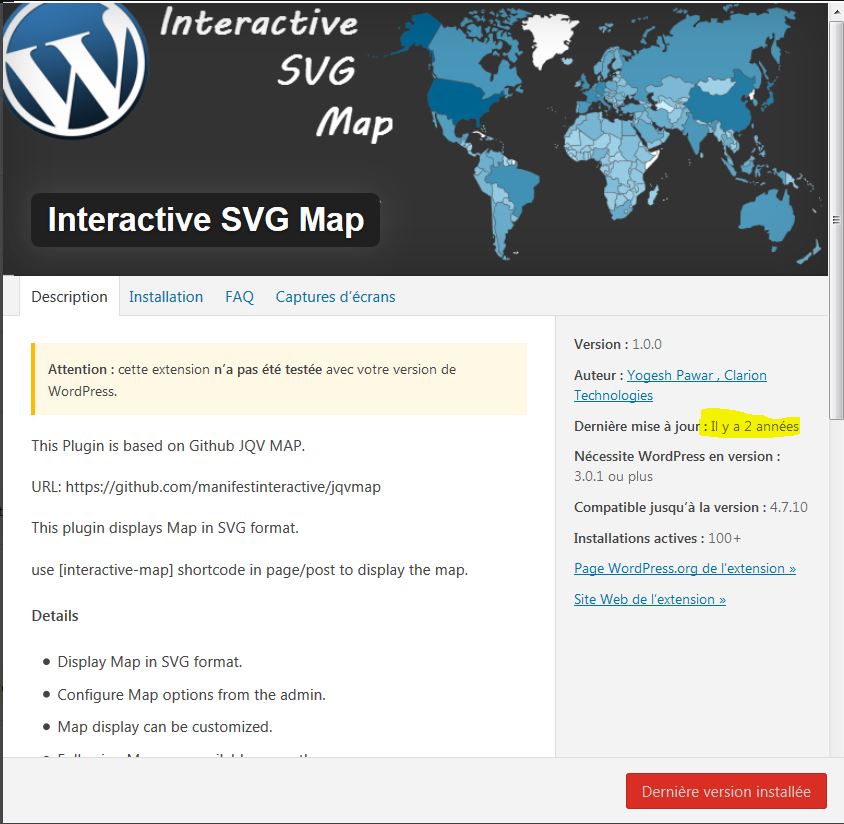Viewport: 844px width, 824px height.
Task: Click the Version 1.0.0 text
Action: [x=617, y=344]
